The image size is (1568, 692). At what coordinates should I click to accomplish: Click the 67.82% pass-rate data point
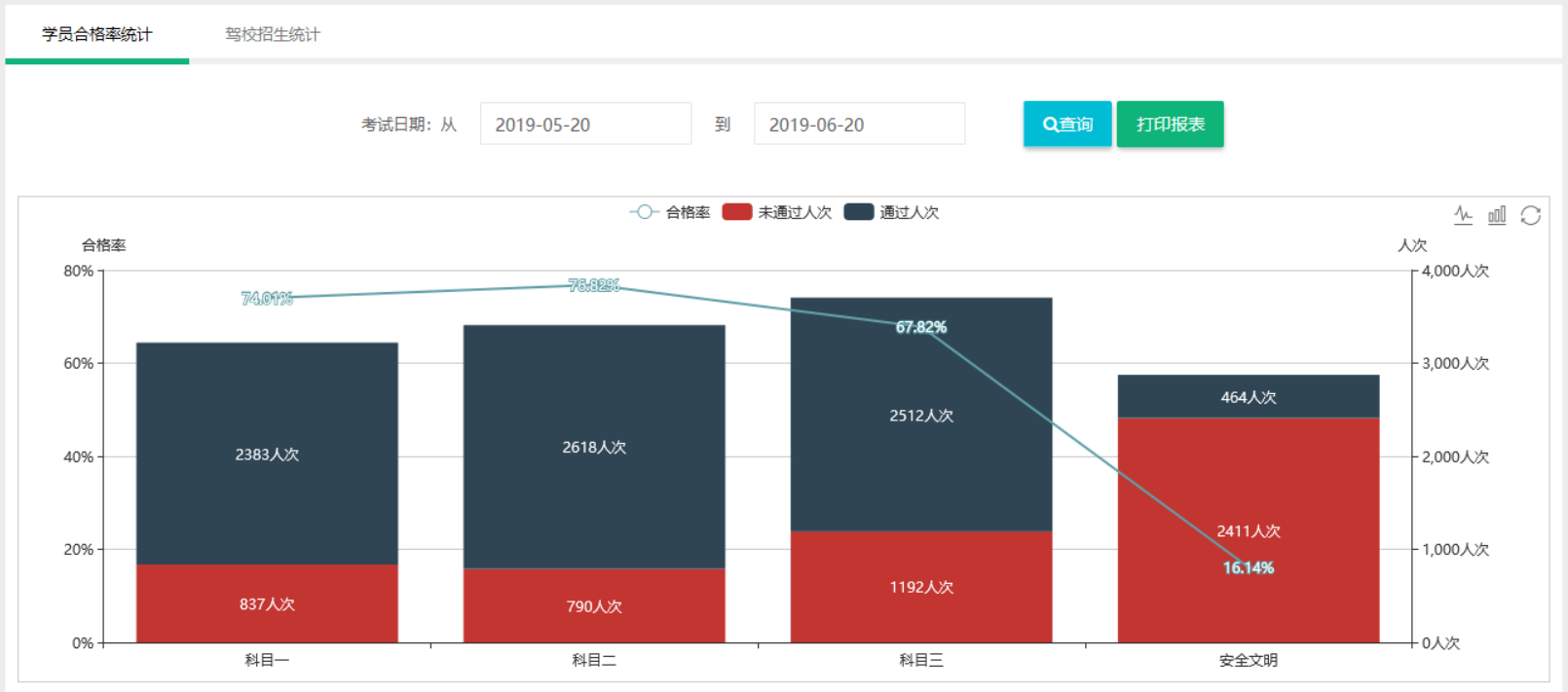[x=921, y=327]
